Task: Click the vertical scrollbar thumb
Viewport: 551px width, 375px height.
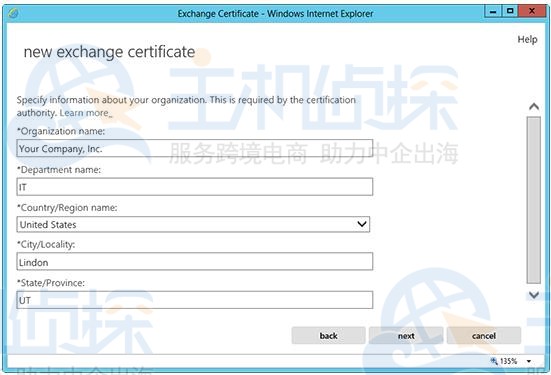Action: [x=534, y=200]
